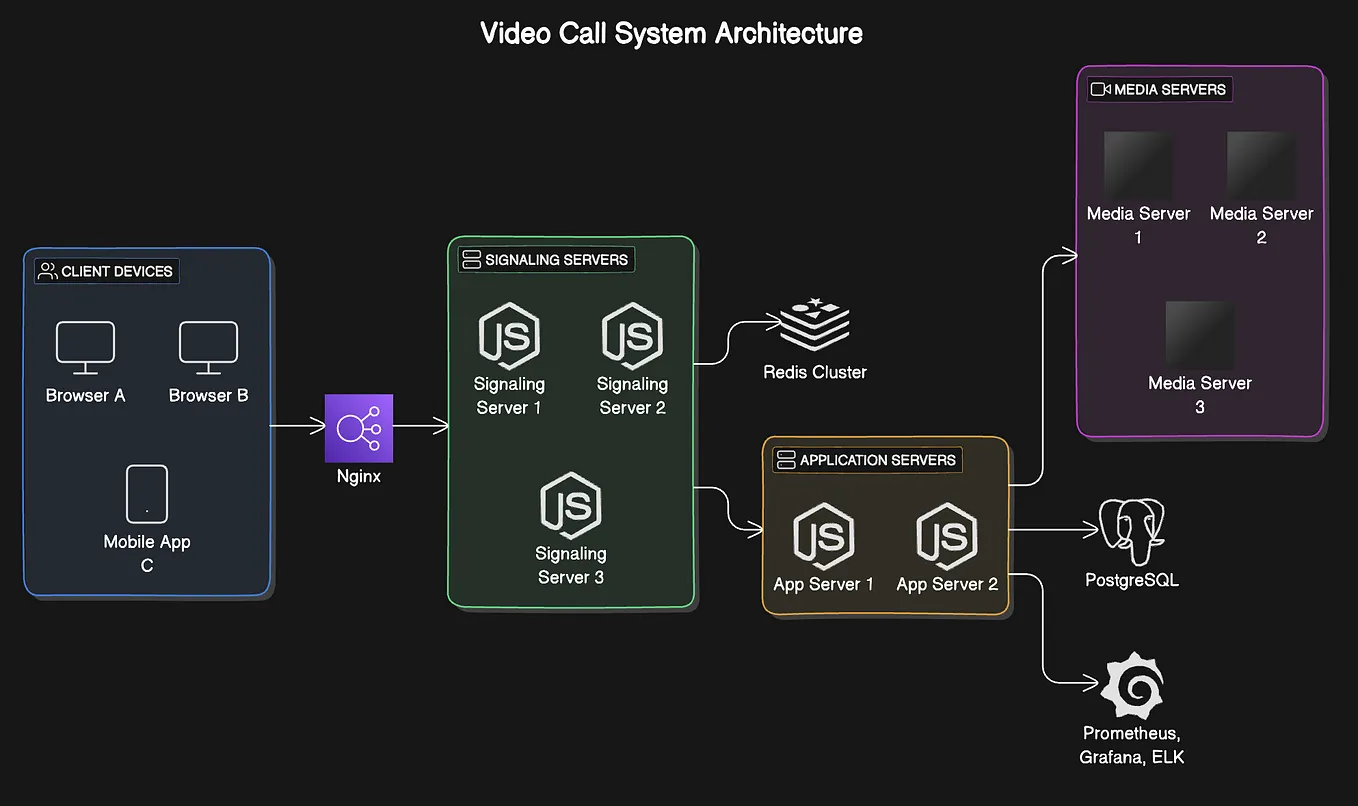
Task: Click the Browser A monitor icon
Action: [85, 346]
